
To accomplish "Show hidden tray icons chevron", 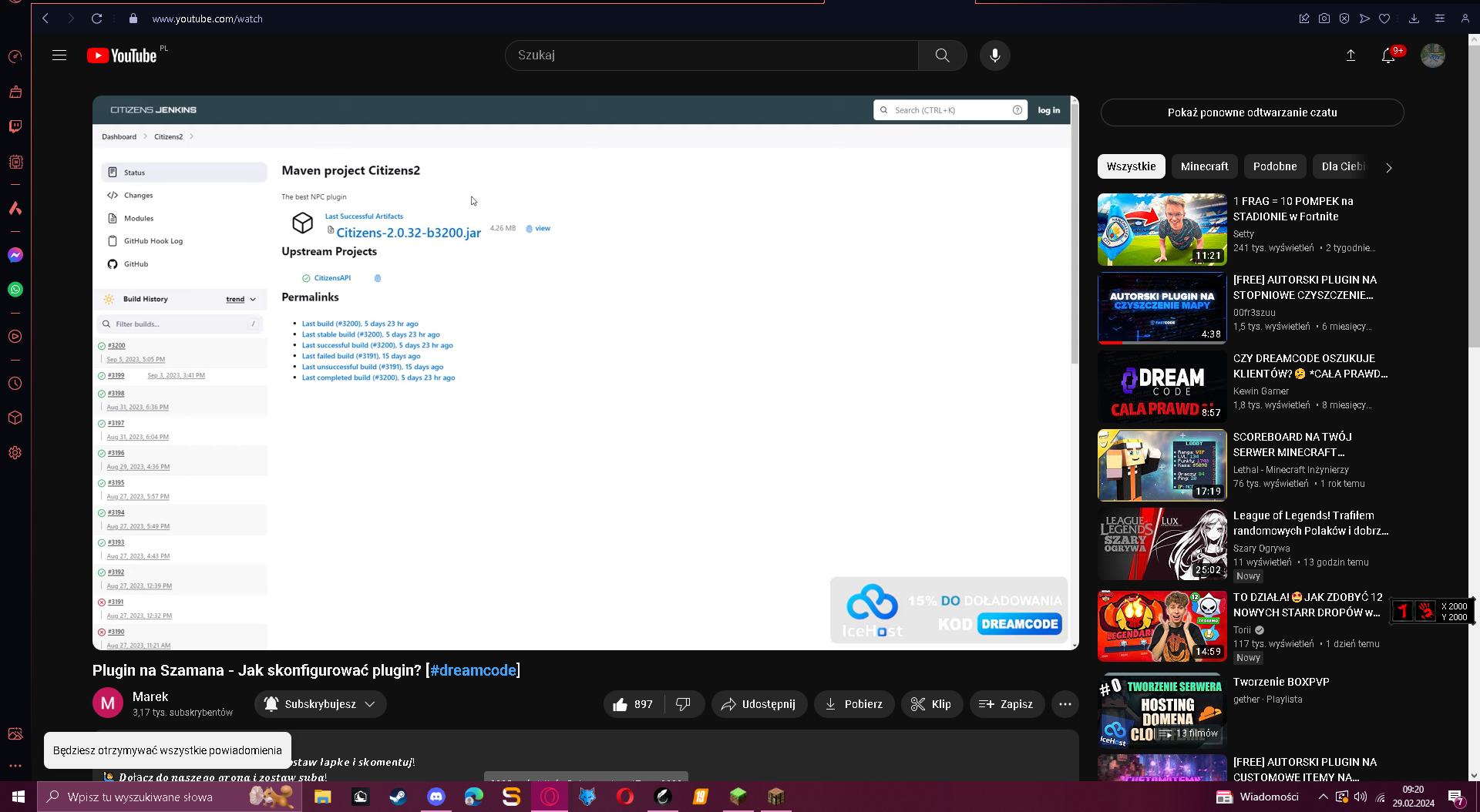I will point(1323,797).
